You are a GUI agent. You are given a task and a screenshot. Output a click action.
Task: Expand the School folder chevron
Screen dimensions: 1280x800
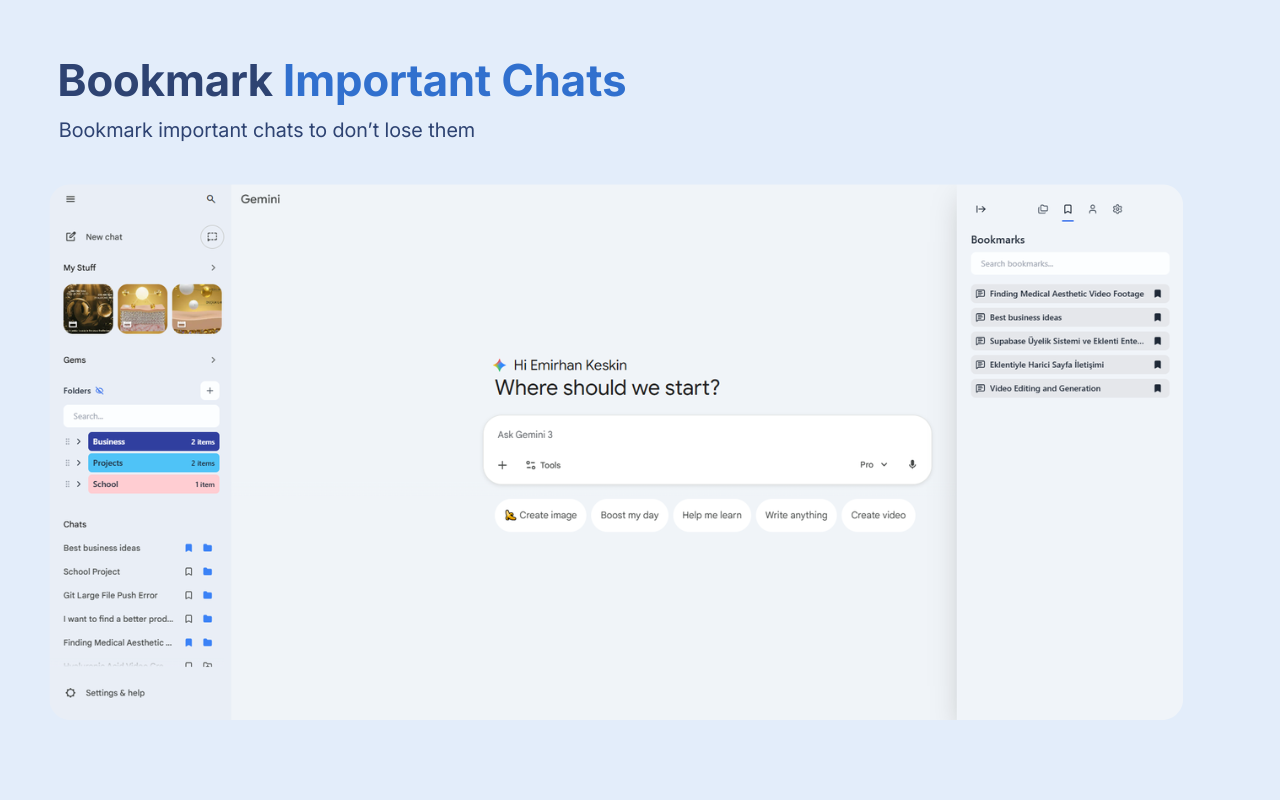79,484
